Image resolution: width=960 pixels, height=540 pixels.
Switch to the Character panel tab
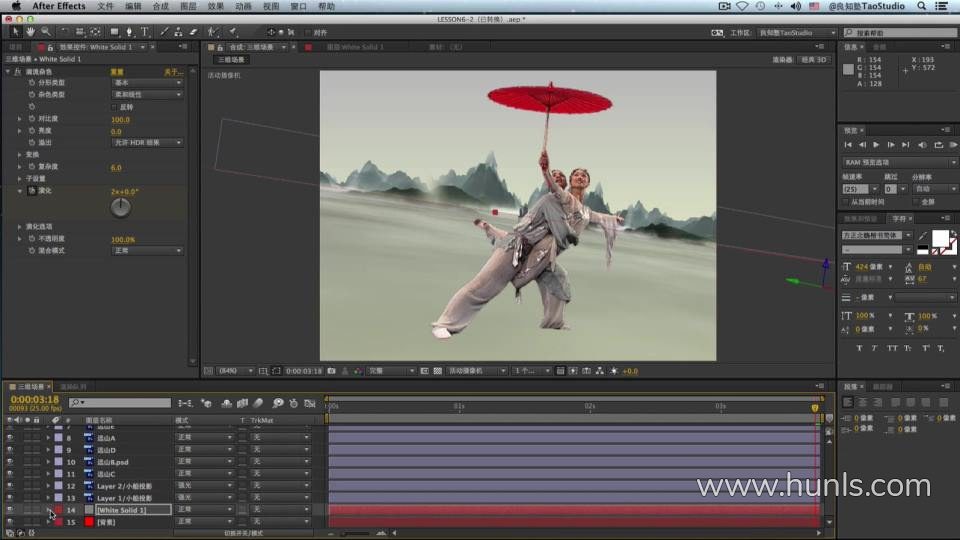pos(899,219)
